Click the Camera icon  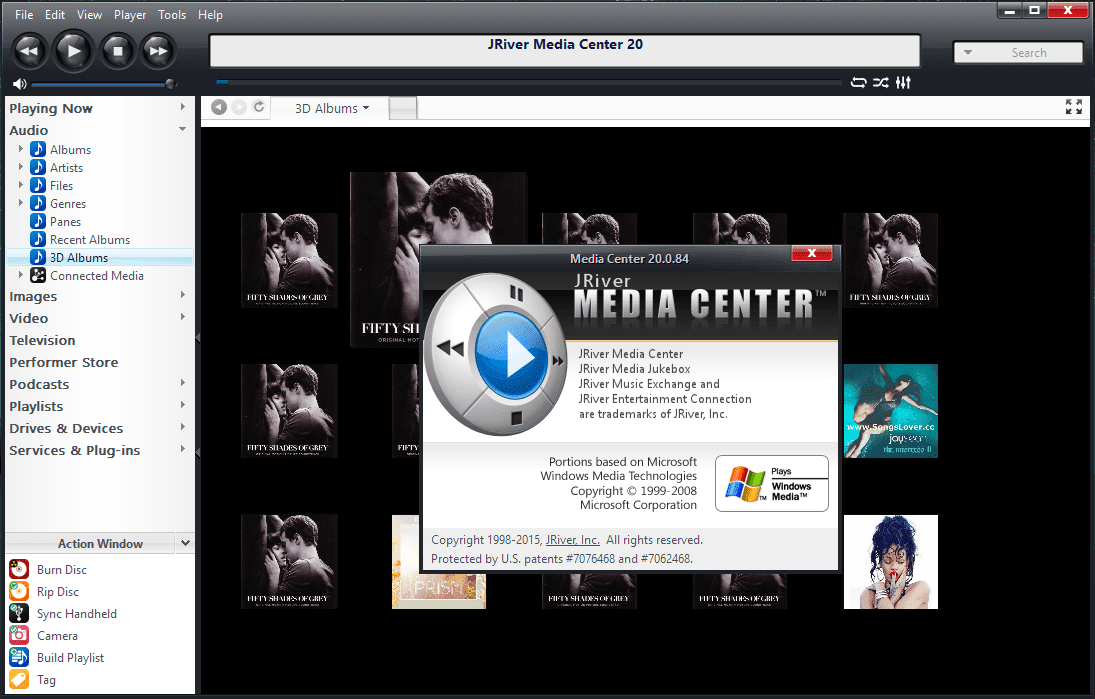coord(19,635)
